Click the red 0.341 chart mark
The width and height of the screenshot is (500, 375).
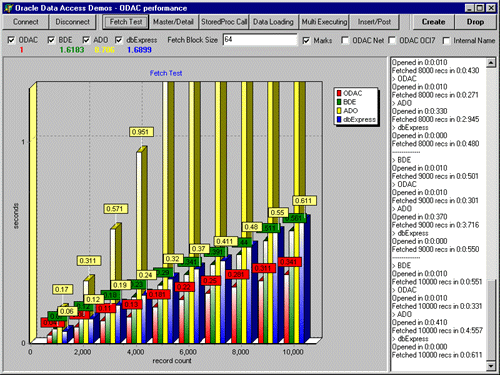(289, 262)
